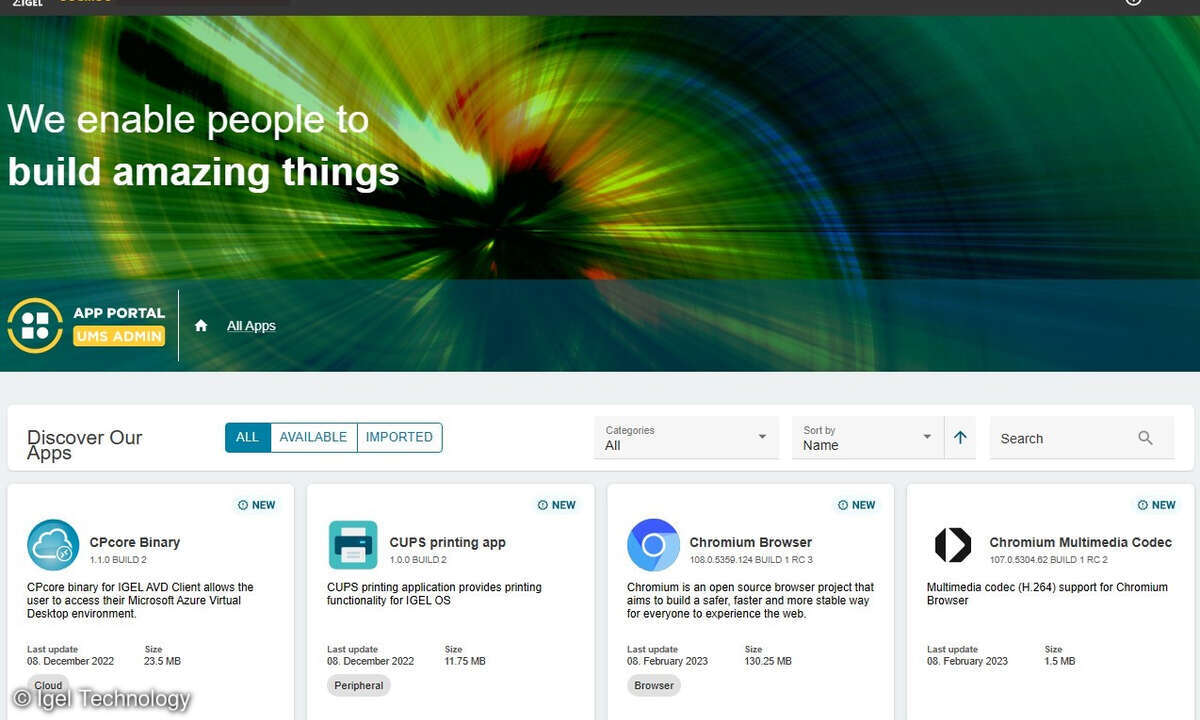Switch to the IMPORTED filter tab

399,437
